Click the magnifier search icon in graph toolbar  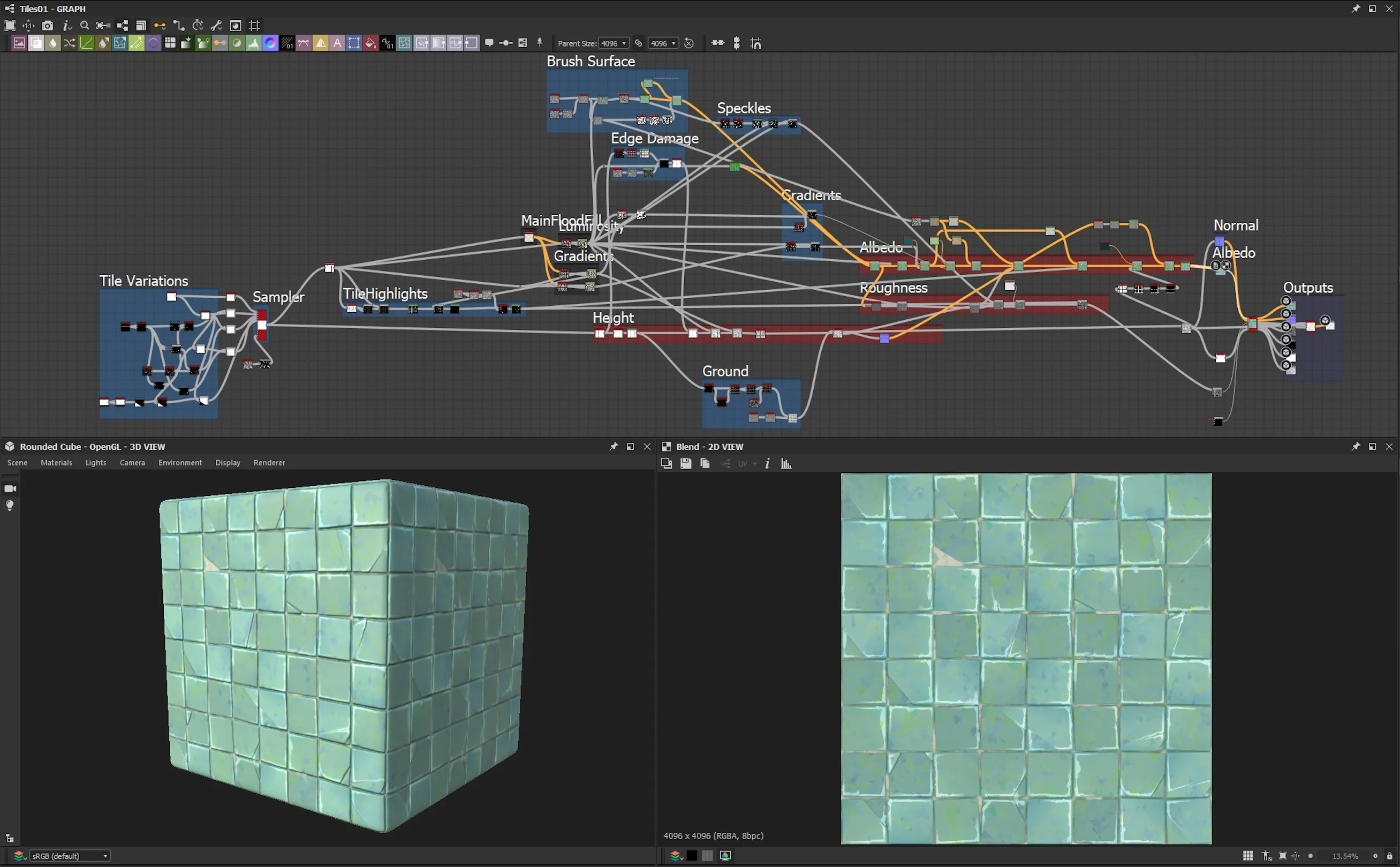tap(85, 25)
